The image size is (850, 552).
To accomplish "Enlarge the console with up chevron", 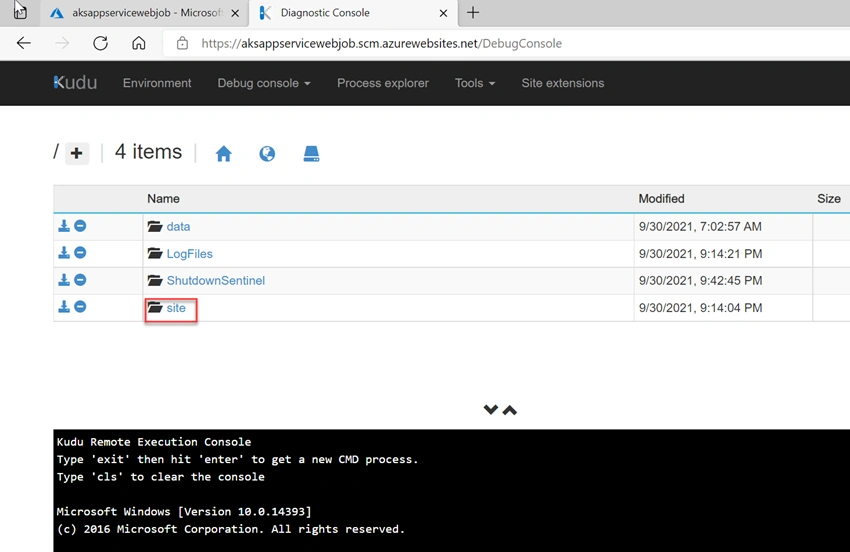I will [510, 410].
